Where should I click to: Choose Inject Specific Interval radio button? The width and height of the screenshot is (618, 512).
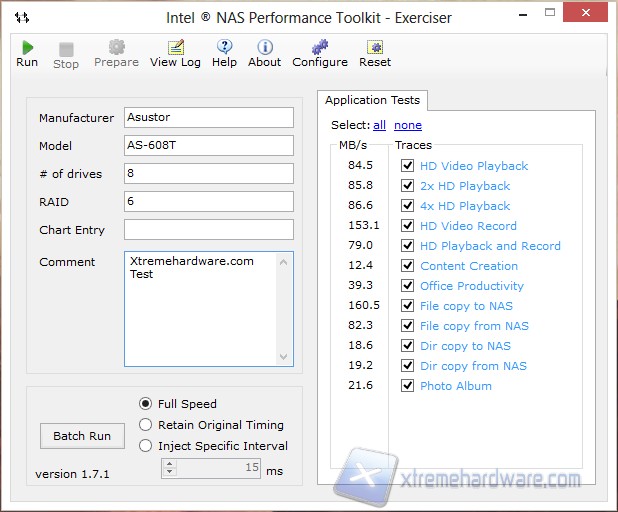tap(147, 446)
